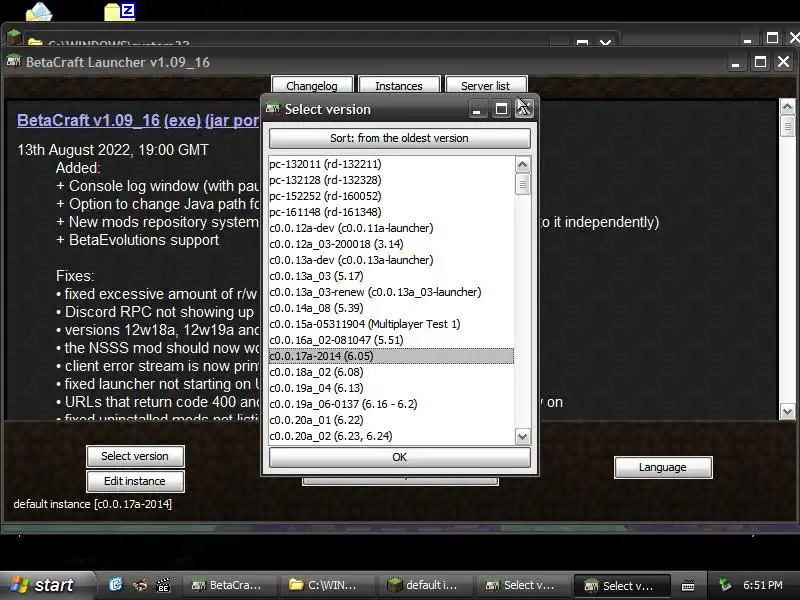Select version c0.0.18a_02 (6.08)

tap(391, 372)
